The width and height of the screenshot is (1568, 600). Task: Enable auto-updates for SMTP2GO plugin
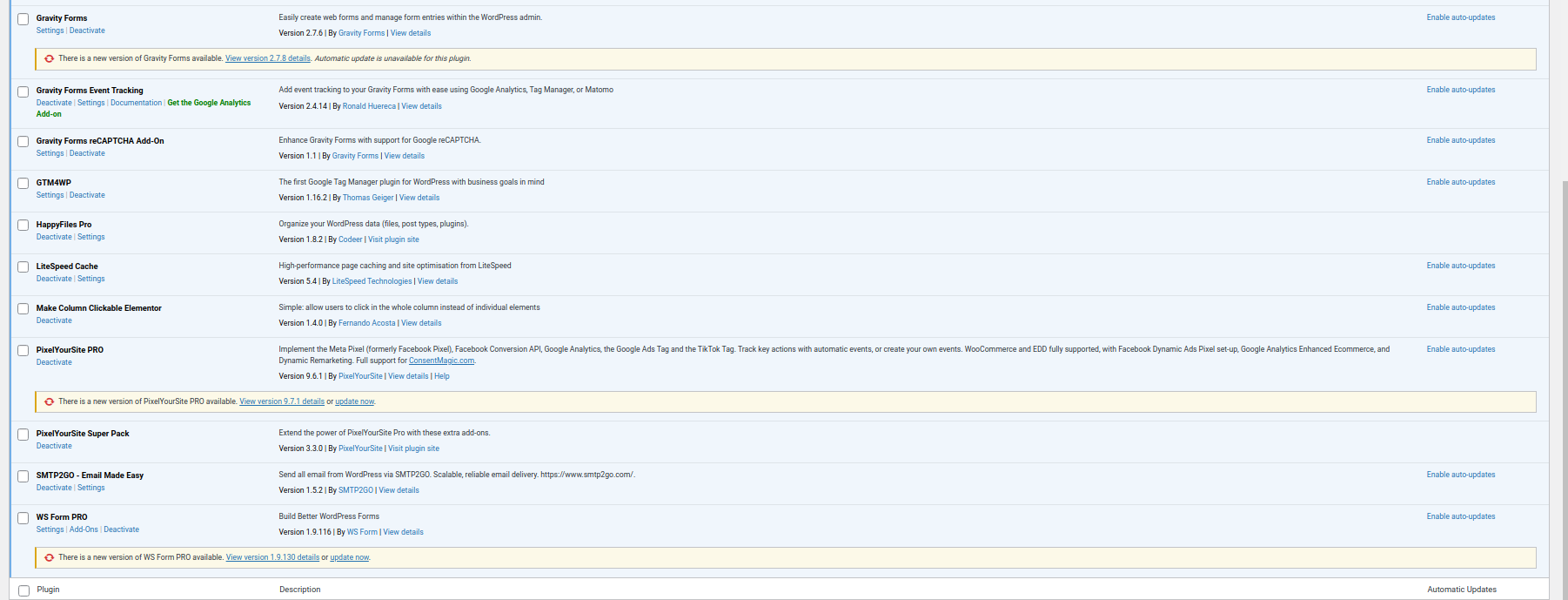click(1460, 475)
